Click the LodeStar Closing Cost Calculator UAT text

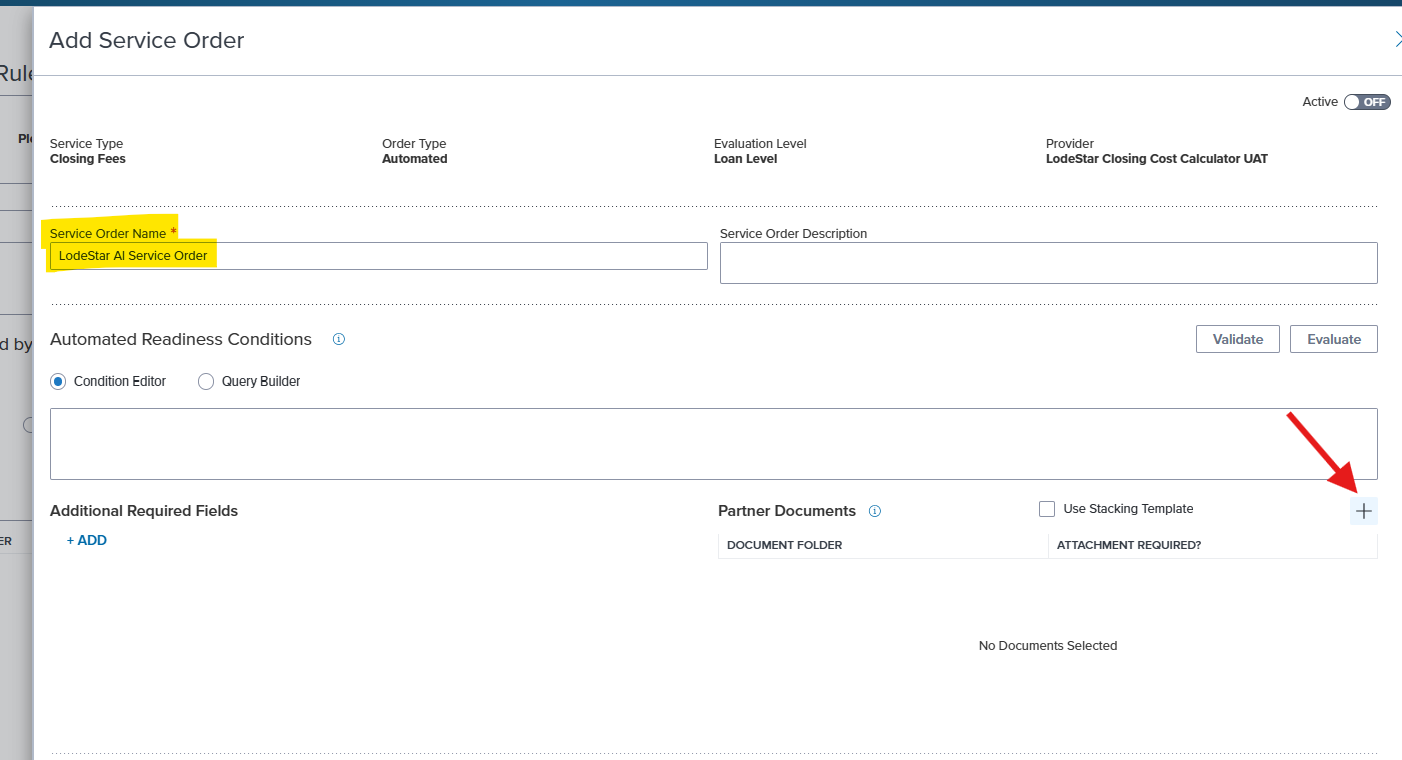click(x=1157, y=159)
